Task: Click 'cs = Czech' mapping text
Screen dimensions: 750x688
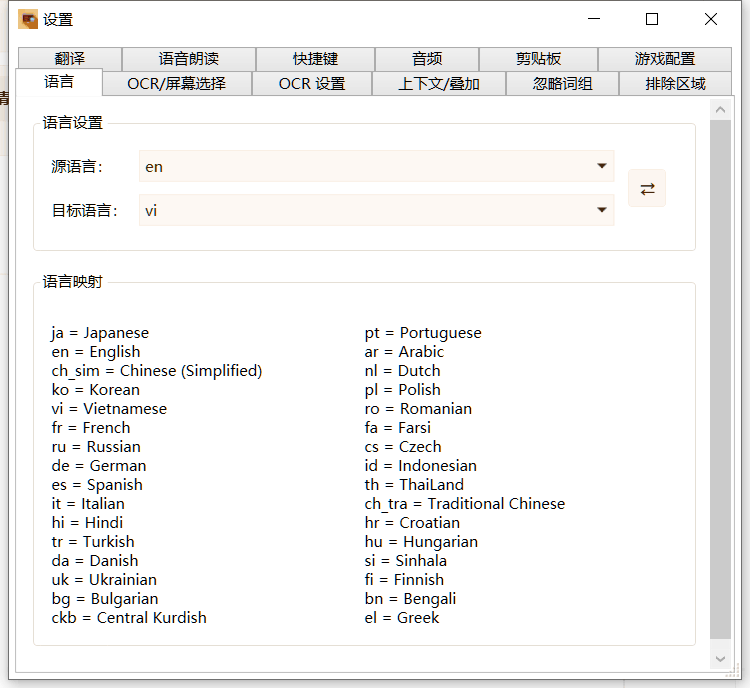Action: tap(403, 447)
